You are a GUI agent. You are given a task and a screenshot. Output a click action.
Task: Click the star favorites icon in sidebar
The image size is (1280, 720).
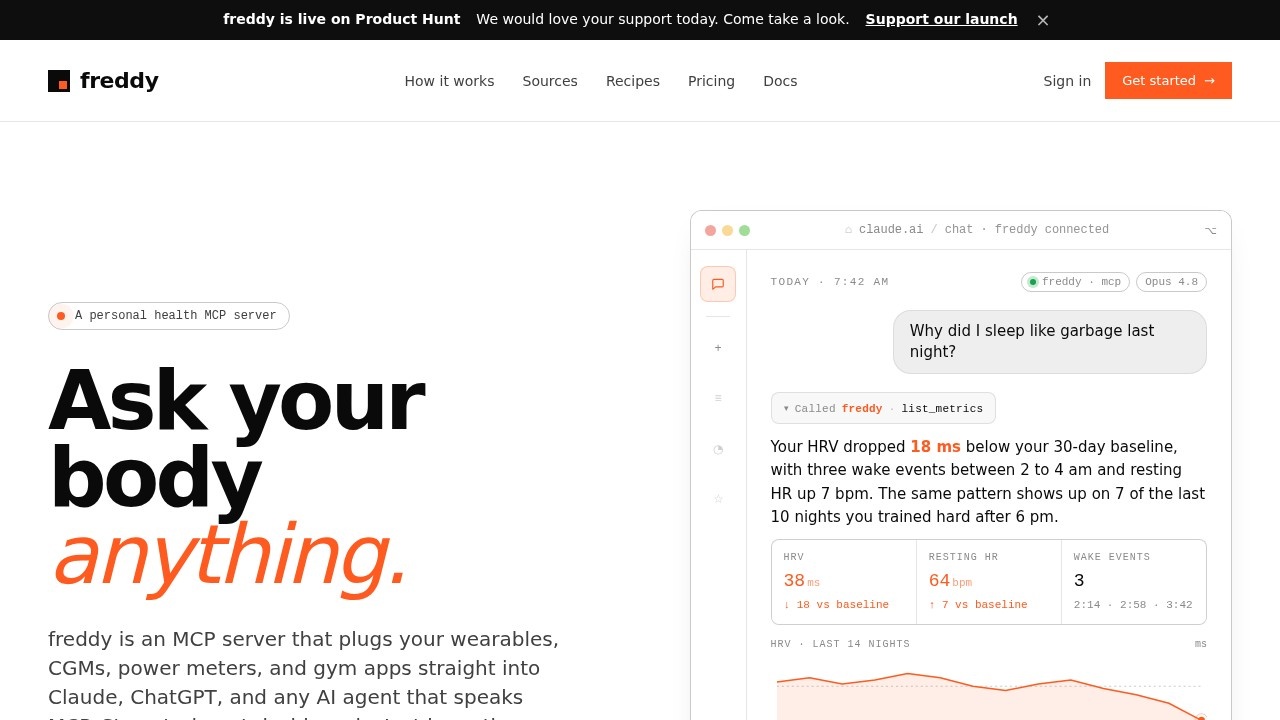coord(718,498)
